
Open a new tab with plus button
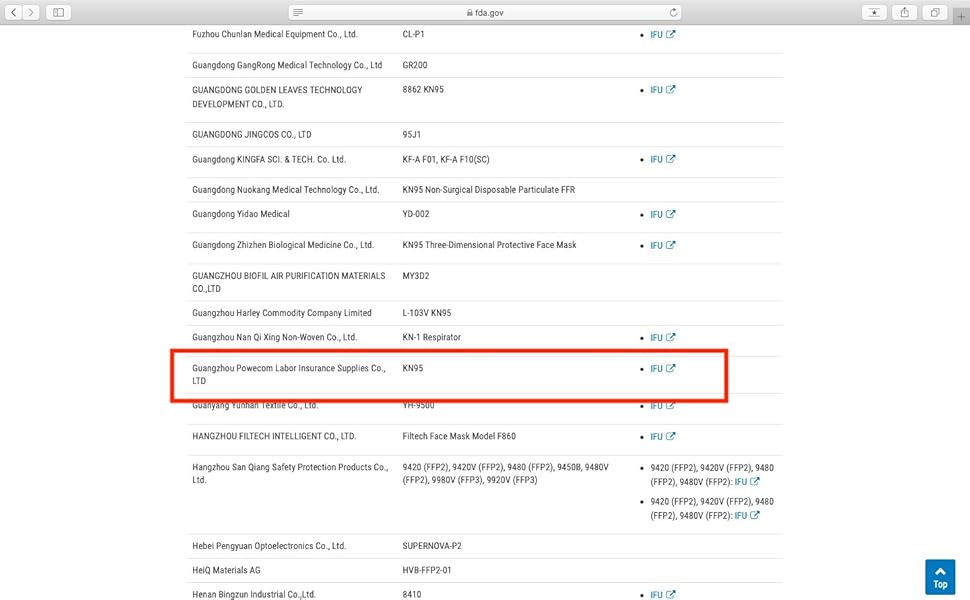961,16
